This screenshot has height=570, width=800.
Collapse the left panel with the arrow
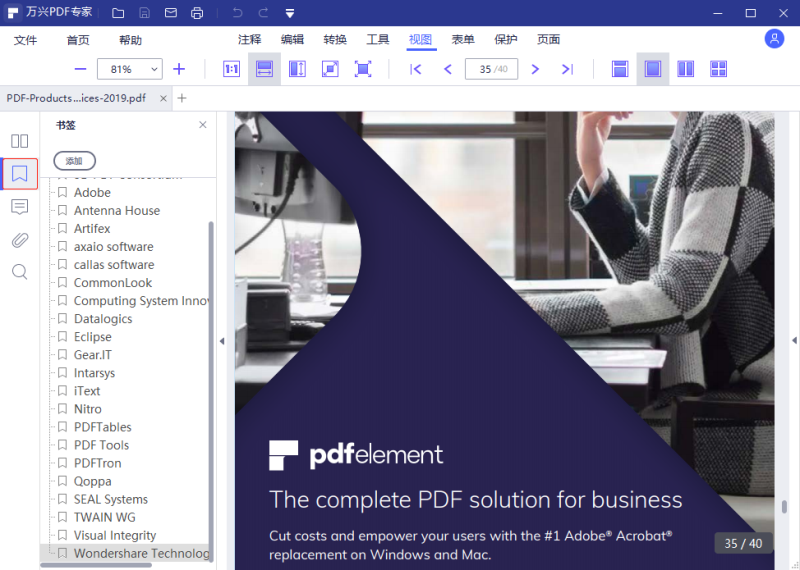(x=222, y=341)
